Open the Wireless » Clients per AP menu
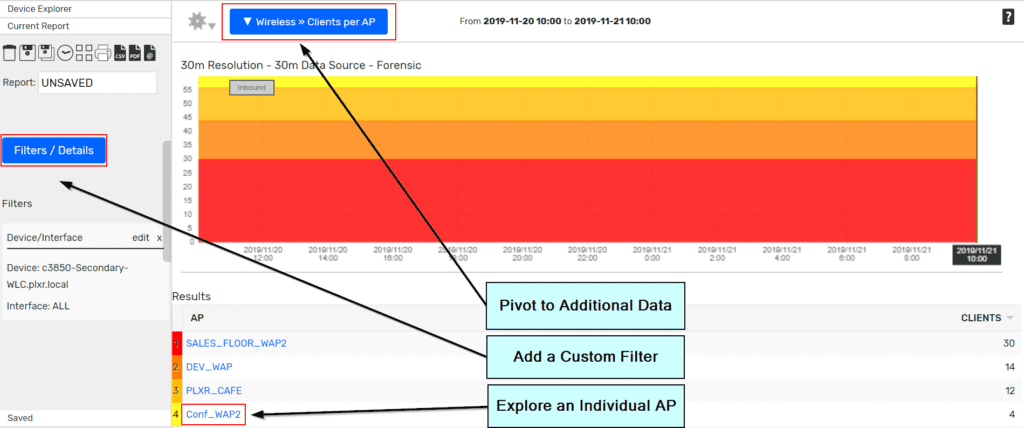The image size is (1024, 428). [x=308, y=22]
